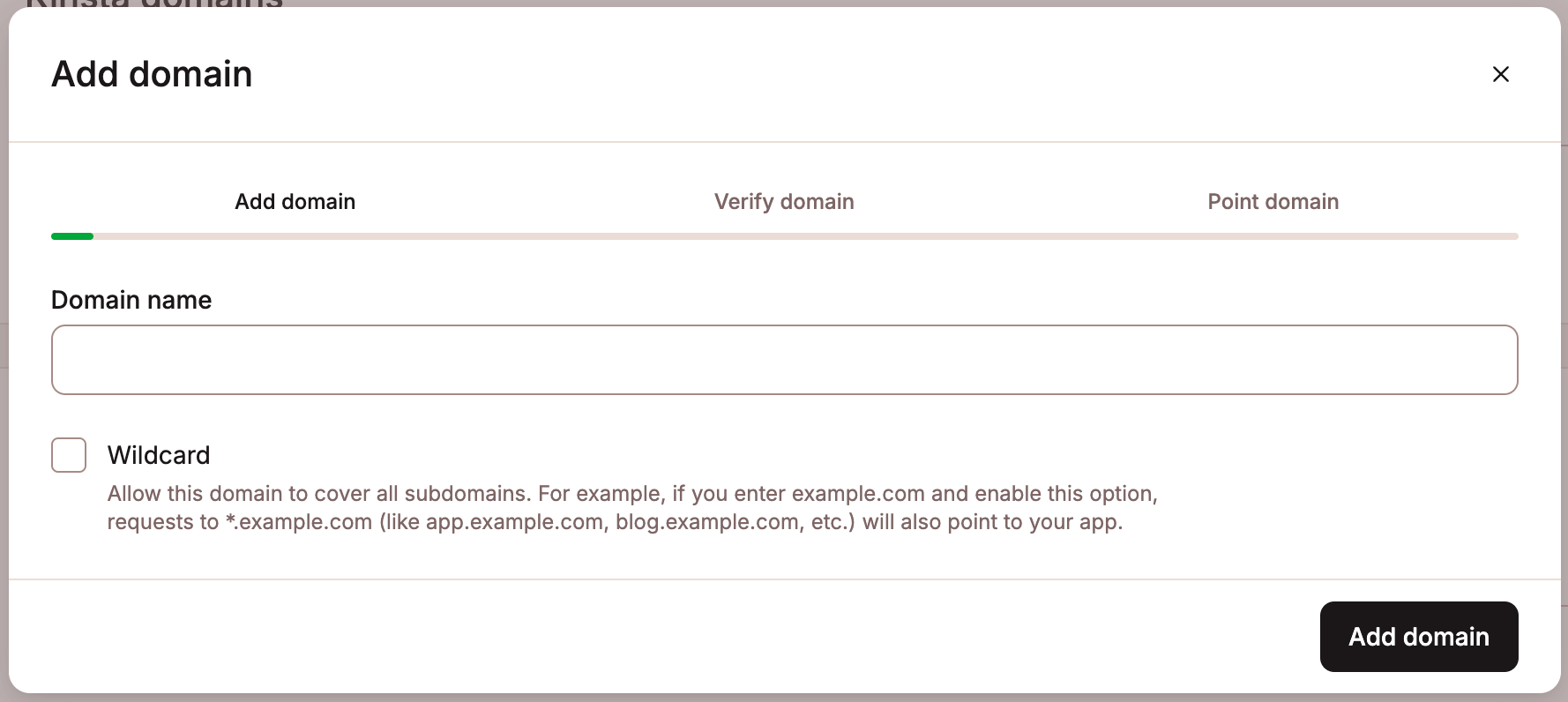Viewport: 1568px width, 702px height.
Task: Switch to the Point domain step
Action: 1273,201
